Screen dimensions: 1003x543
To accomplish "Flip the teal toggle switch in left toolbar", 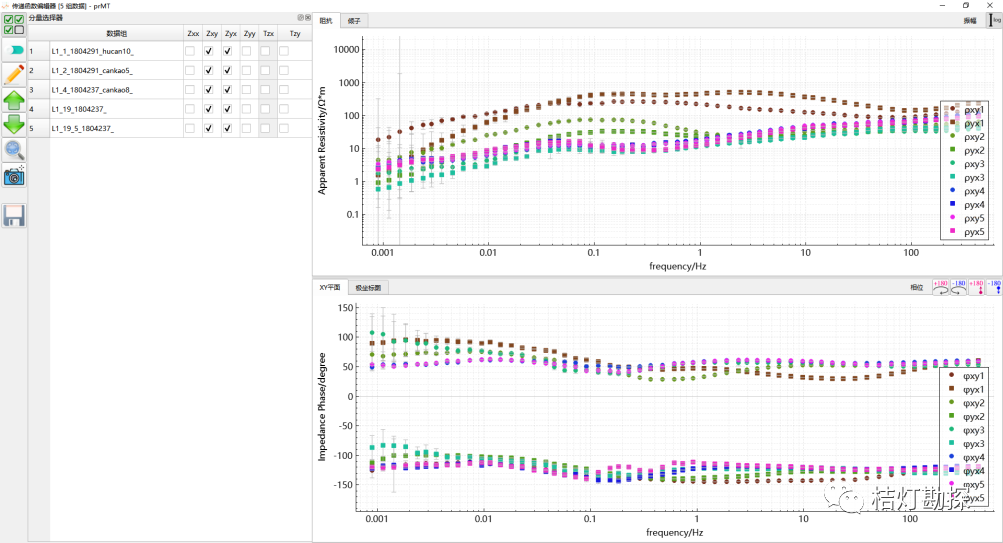I will pyautogui.click(x=14, y=50).
